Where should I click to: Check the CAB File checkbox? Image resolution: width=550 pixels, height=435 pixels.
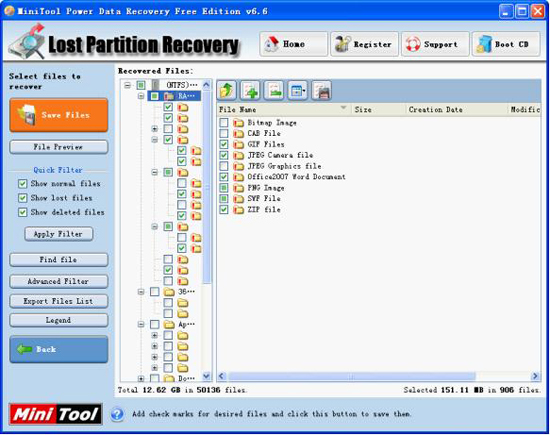click(223, 134)
